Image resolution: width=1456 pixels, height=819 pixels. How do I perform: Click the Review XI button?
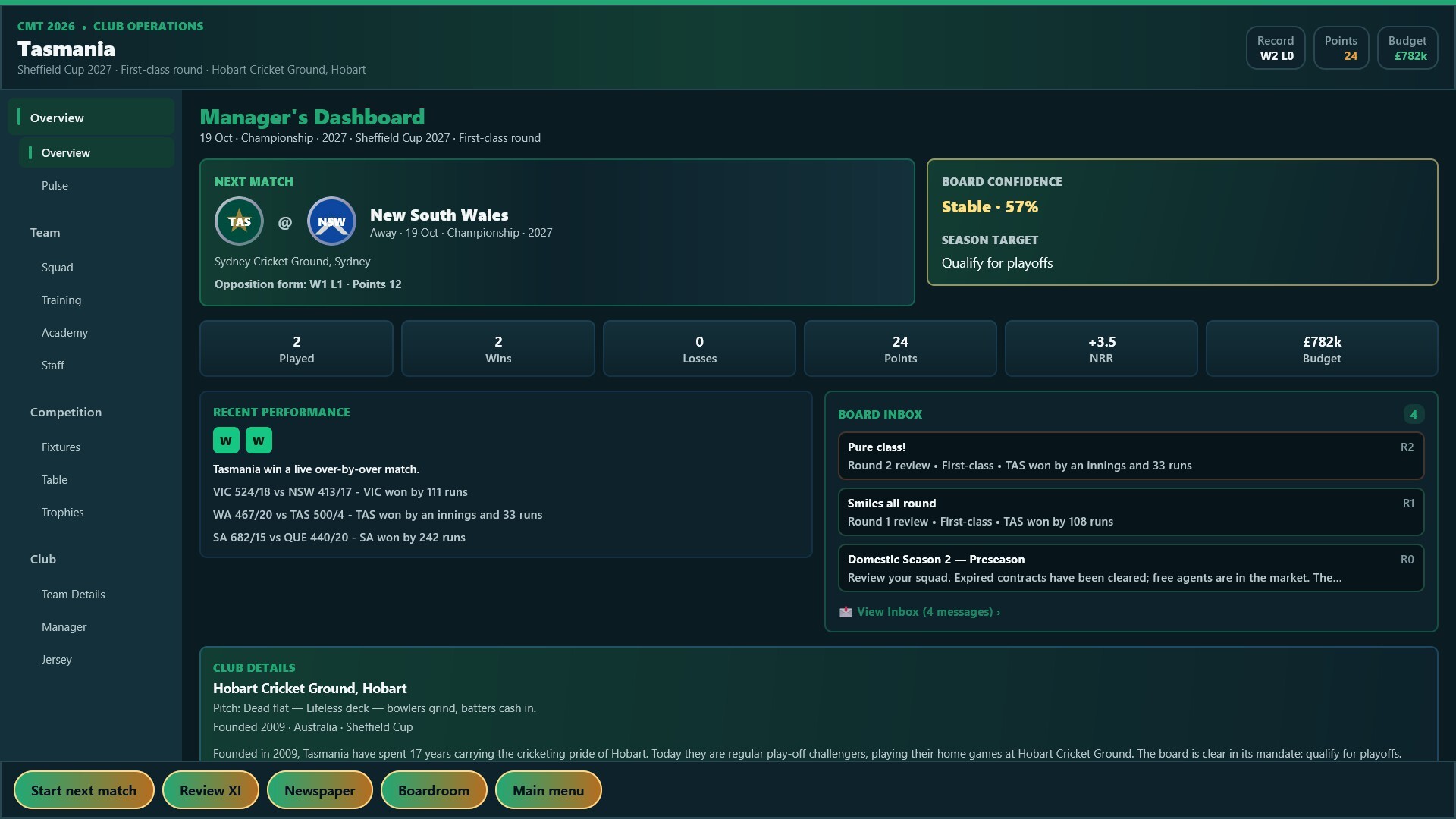point(211,790)
